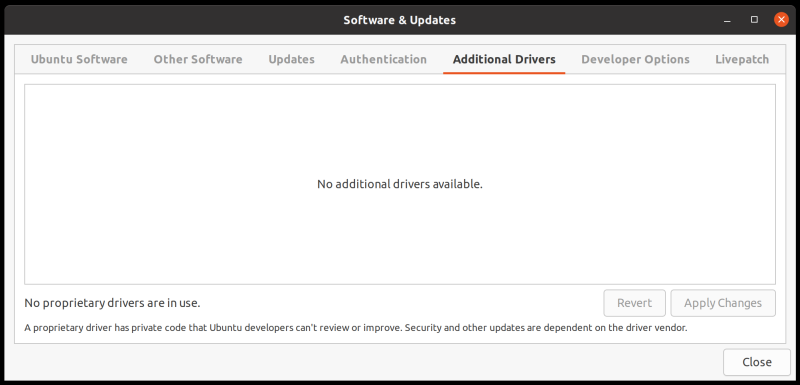
Task: Close the dialog with the Close button
Action: coord(757,362)
